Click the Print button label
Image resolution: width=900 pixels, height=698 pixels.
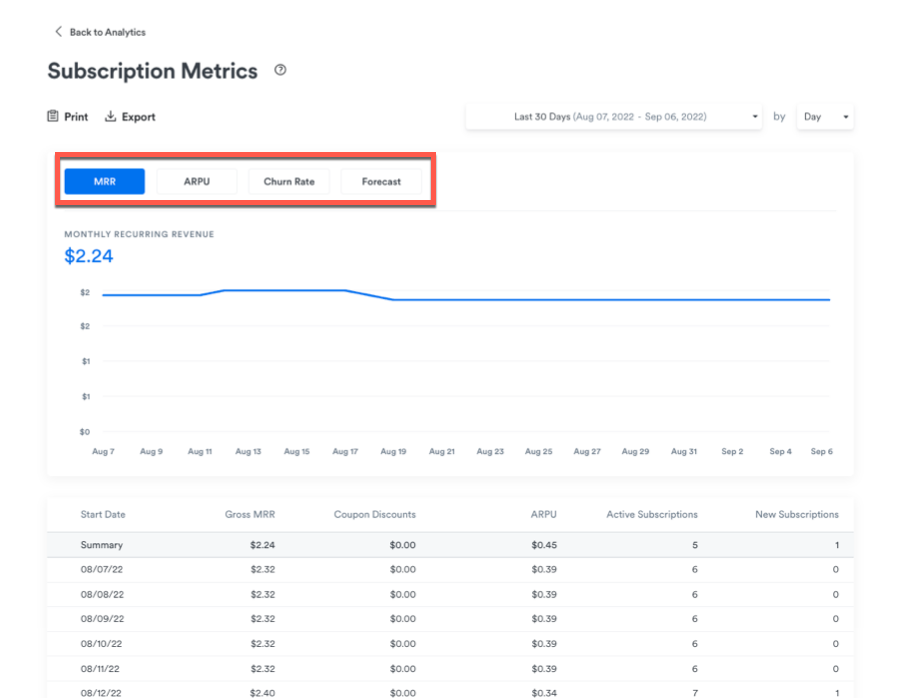76,117
